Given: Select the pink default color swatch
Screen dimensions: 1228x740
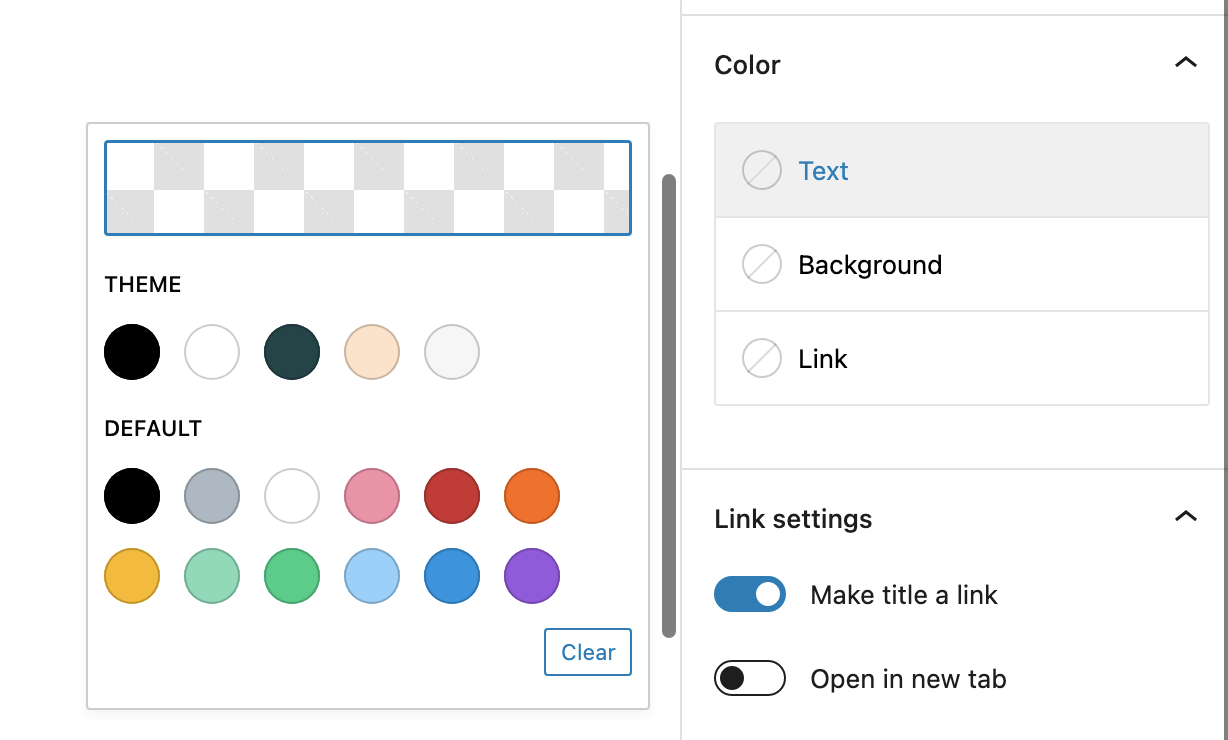Looking at the screenshot, I should click(x=372, y=496).
